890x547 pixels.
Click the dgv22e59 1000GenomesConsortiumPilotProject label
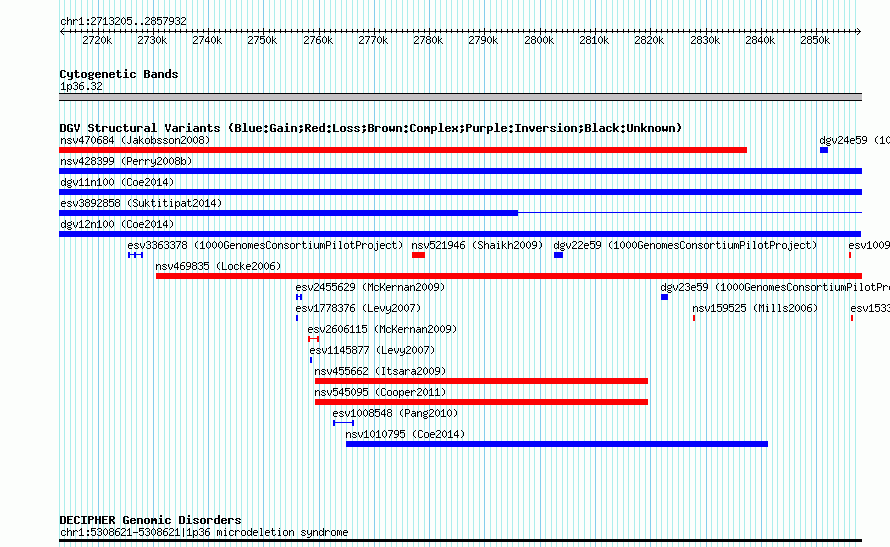(x=685, y=245)
